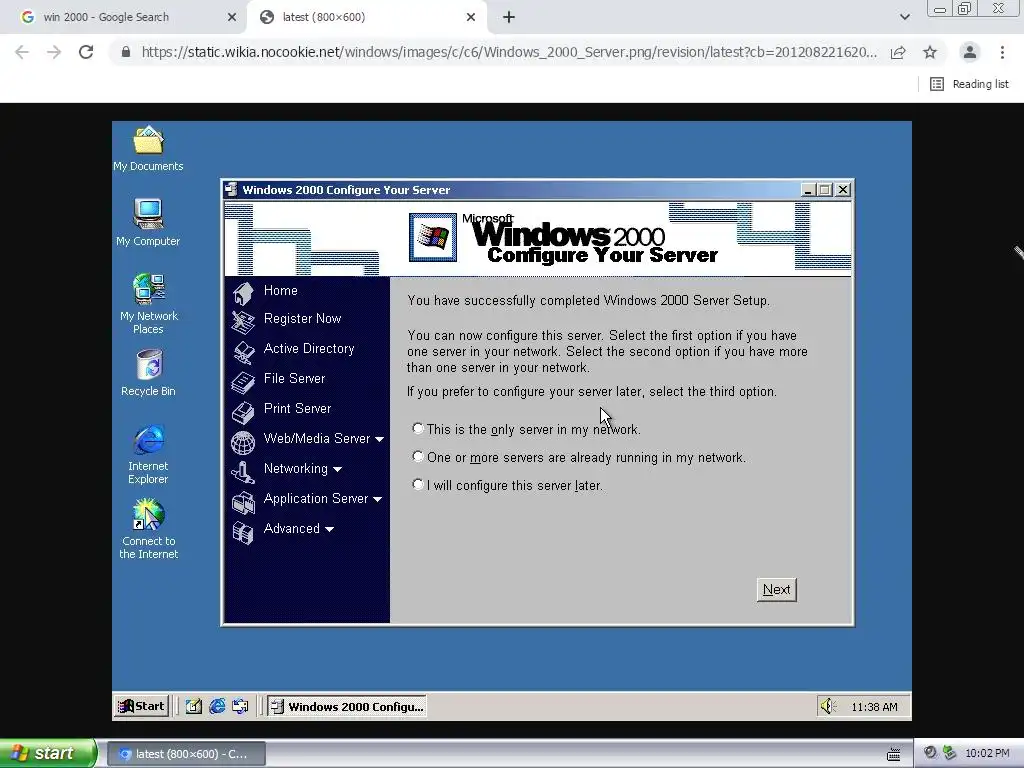Click 'latest (800×600)' XP taskbar button

point(186,754)
